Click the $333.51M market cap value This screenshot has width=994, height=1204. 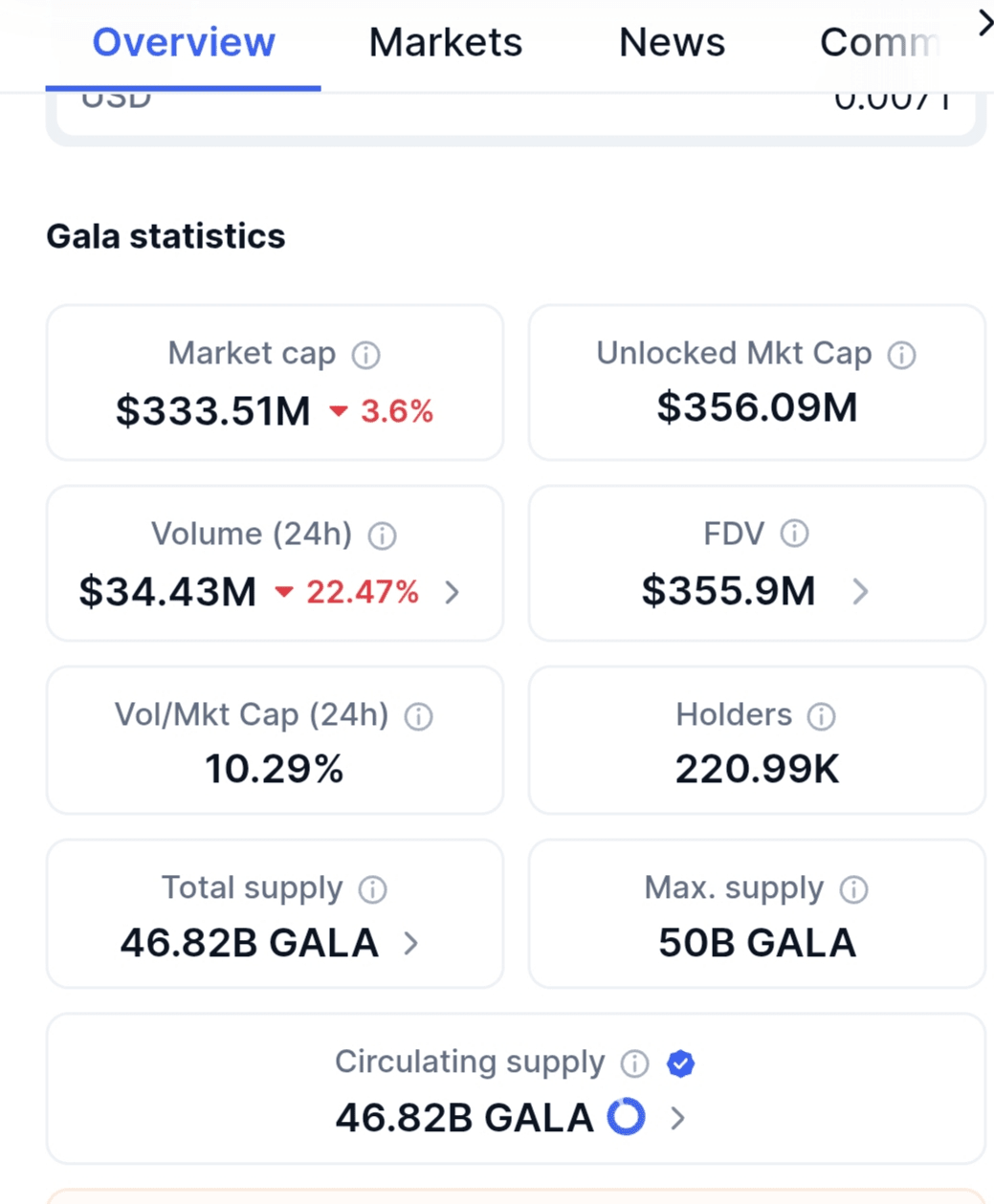tap(213, 411)
